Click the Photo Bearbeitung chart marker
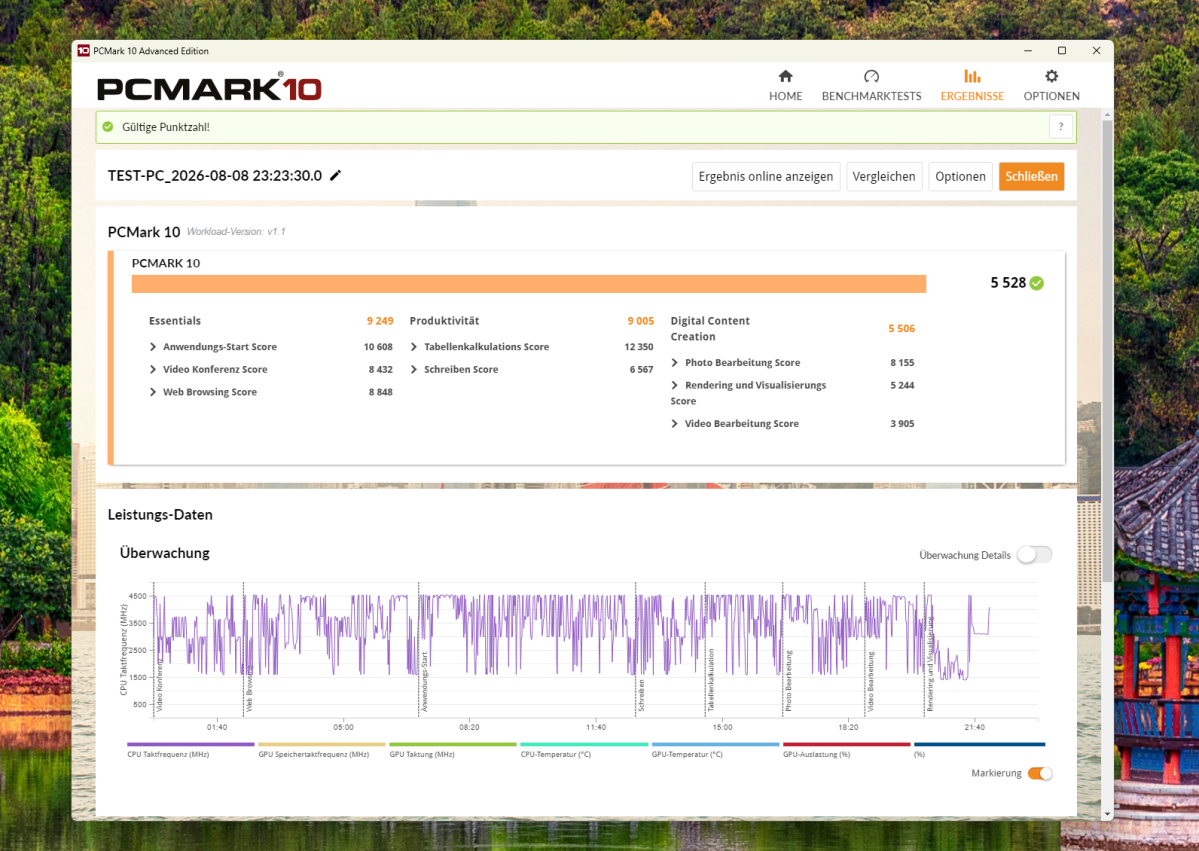The image size is (1199, 851). [788, 680]
